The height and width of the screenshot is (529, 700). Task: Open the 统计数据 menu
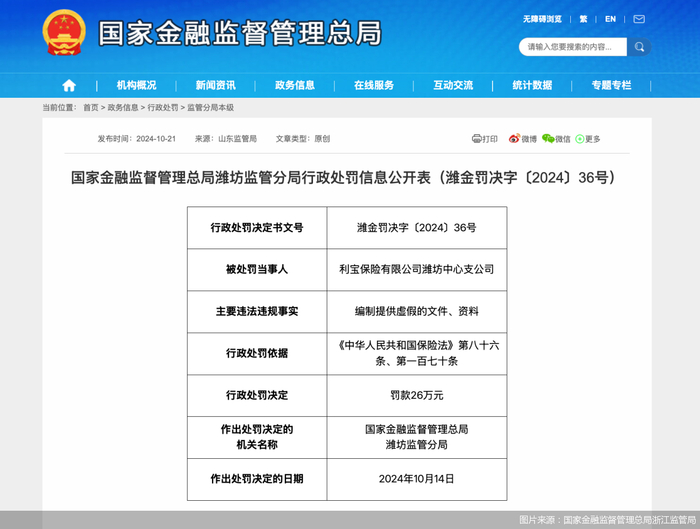532,85
